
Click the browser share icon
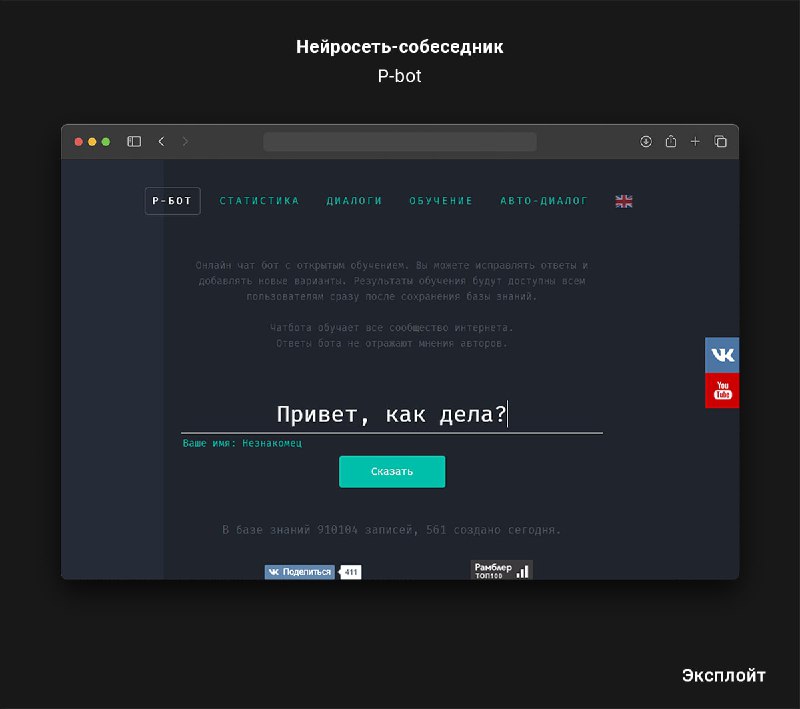671,142
